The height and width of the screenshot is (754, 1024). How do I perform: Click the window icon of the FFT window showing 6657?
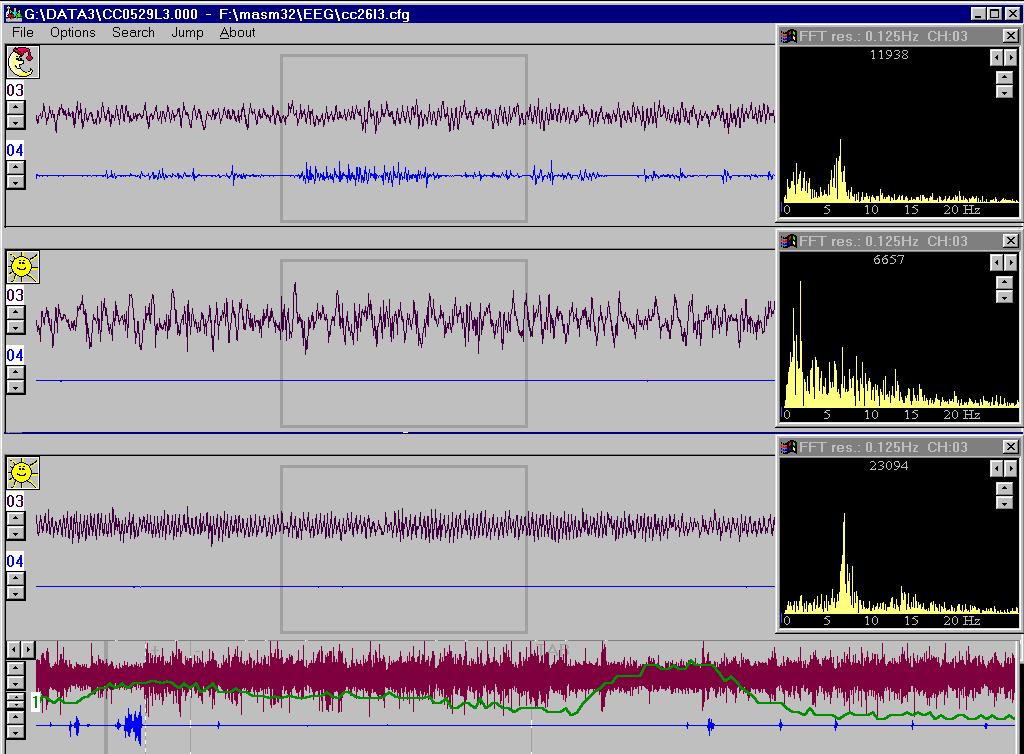coord(789,241)
